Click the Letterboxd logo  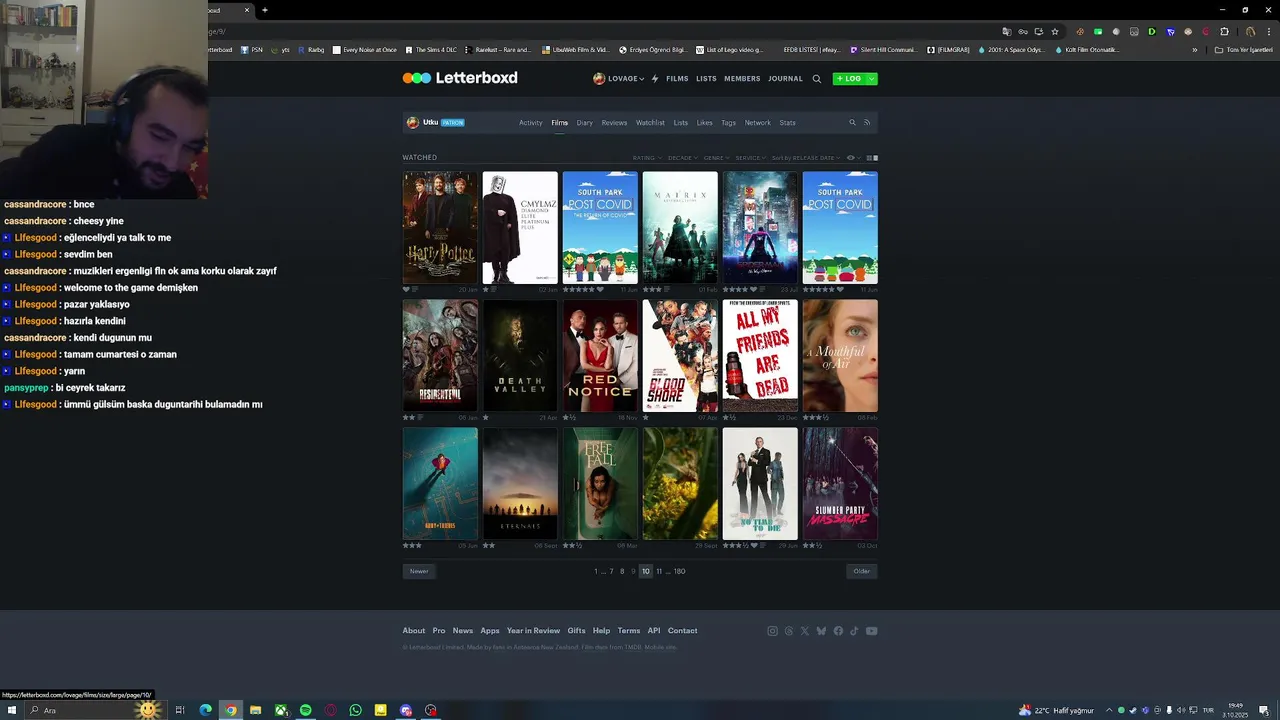(x=460, y=78)
